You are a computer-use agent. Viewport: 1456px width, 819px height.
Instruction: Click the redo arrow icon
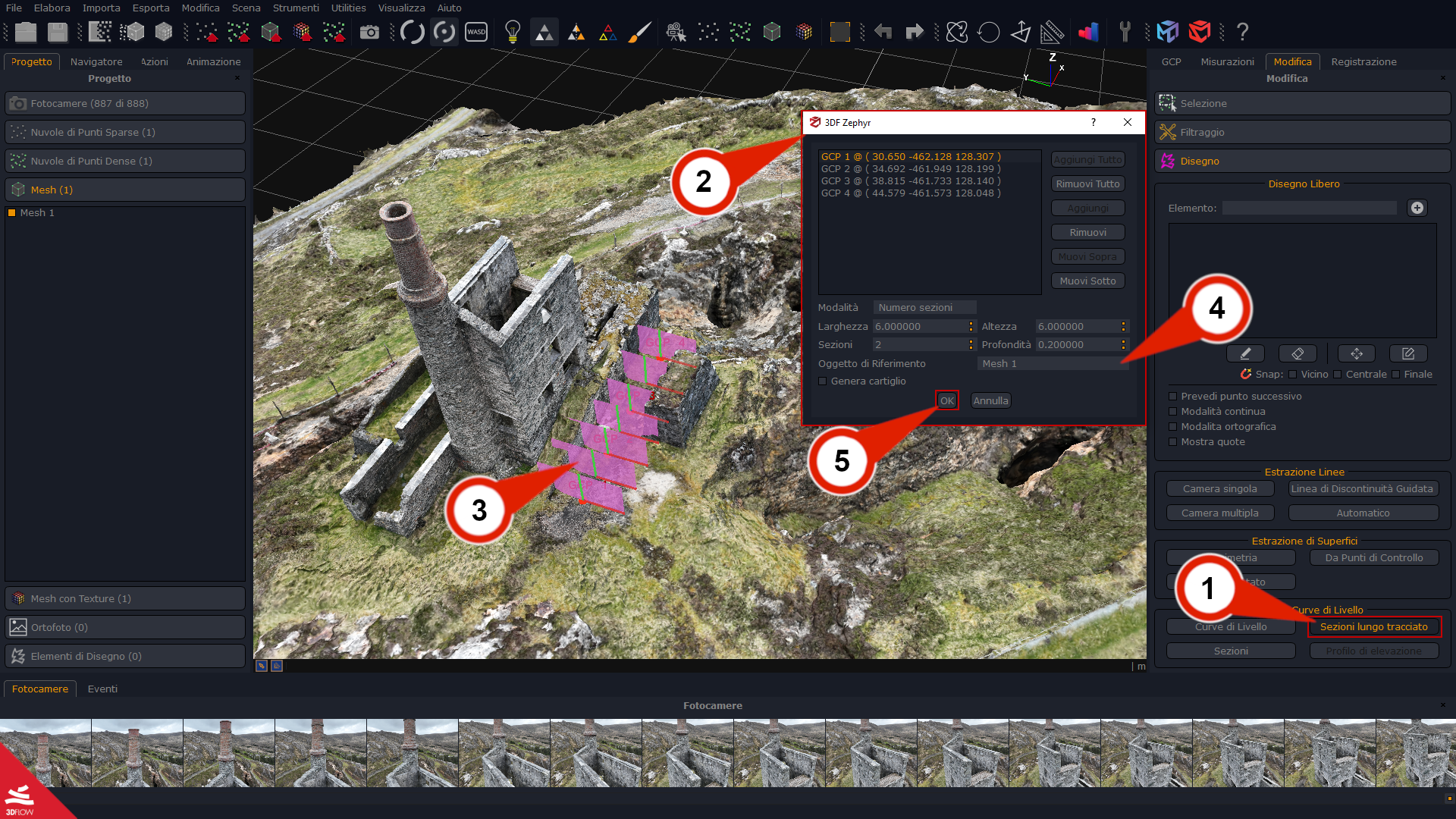915,32
